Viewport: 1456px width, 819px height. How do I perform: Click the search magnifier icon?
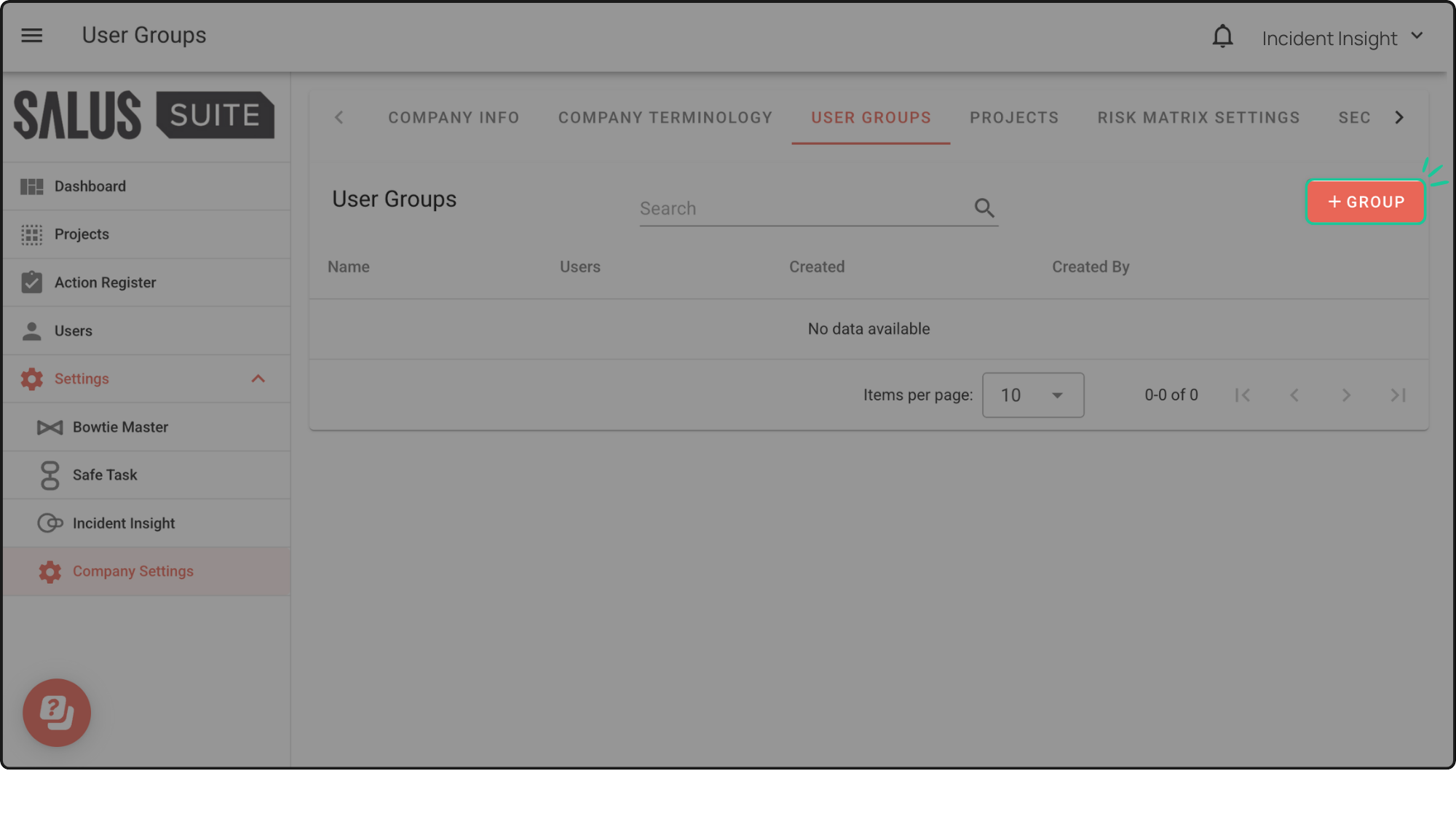tap(984, 208)
